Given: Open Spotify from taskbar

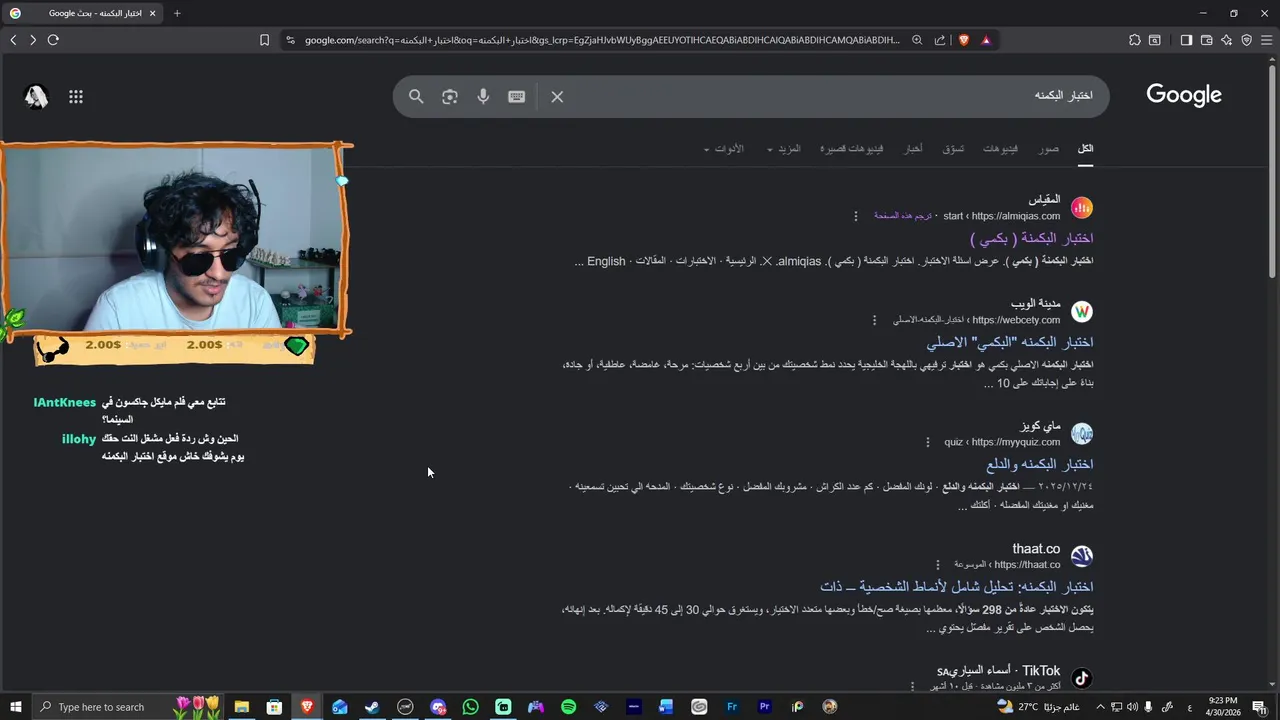Looking at the screenshot, I should coord(569,707).
